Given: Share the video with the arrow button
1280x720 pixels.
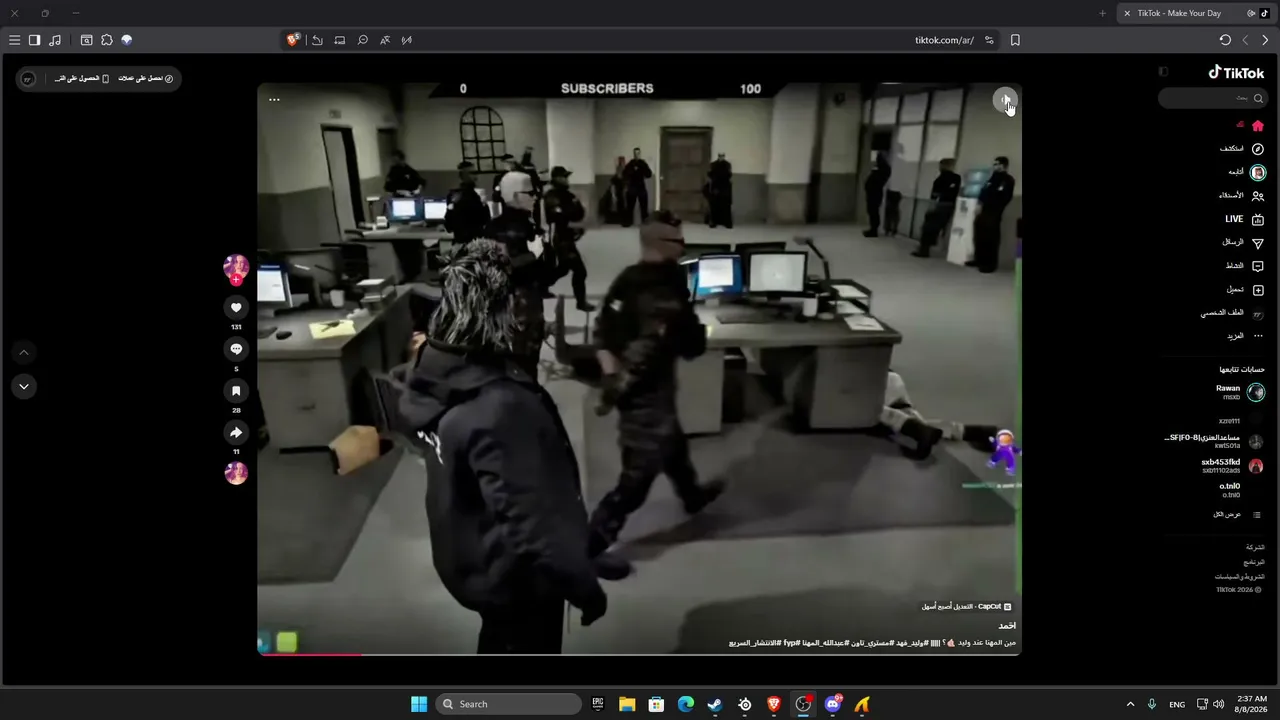Looking at the screenshot, I should [x=236, y=433].
